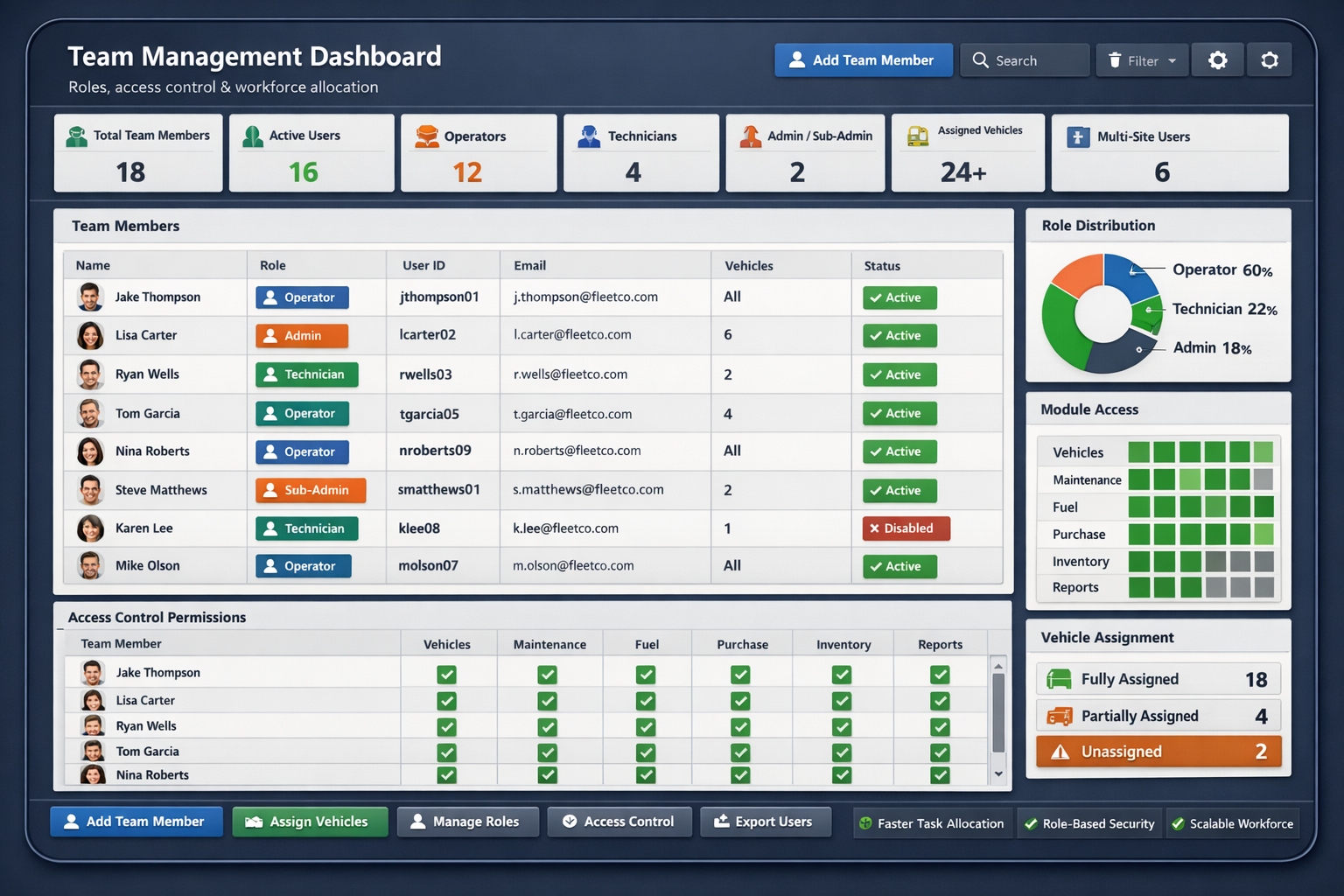Screen dimensions: 1344x896
Task: Click the Export Users button
Action: coord(765,821)
